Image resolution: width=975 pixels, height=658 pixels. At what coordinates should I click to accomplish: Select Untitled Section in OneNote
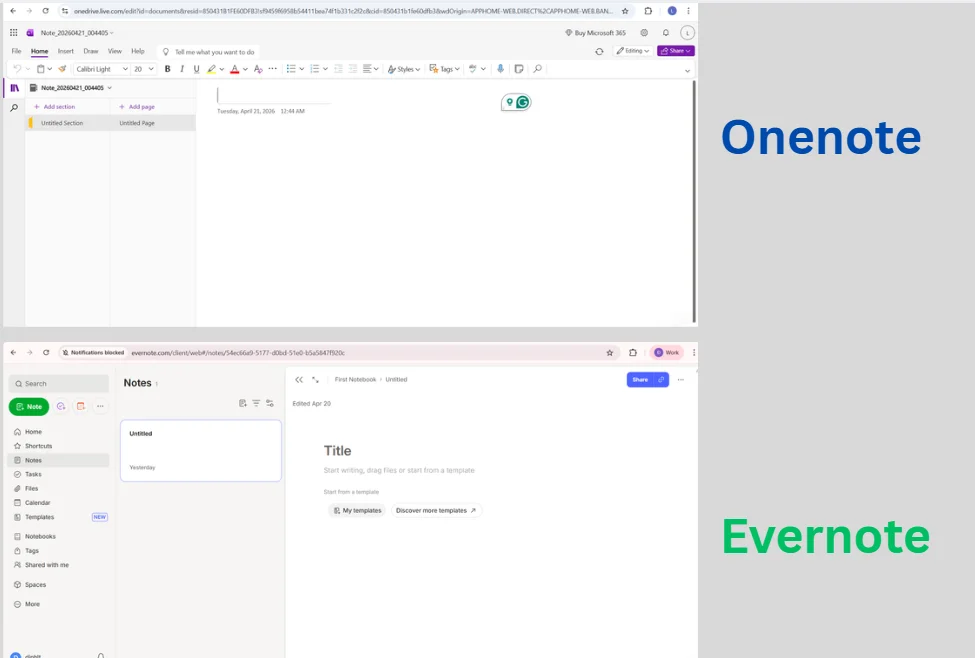(x=68, y=123)
